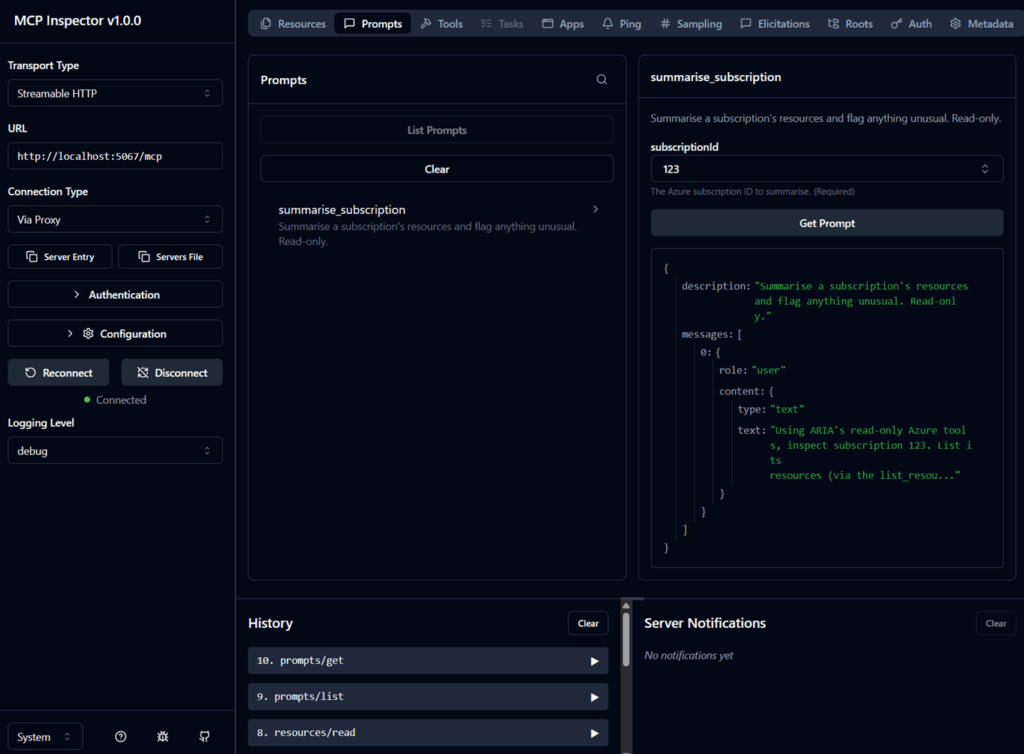Click the Server Entry copy icon

(x=31, y=257)
